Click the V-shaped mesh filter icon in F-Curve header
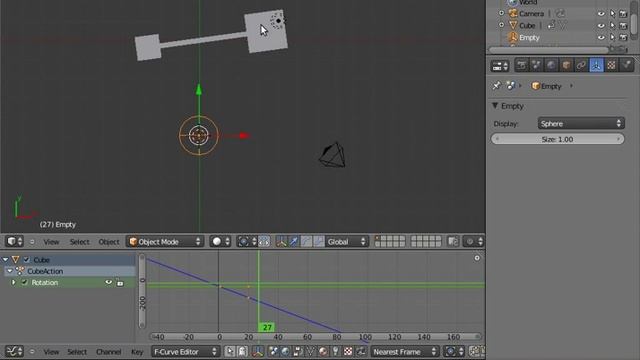 coord(310,351)
